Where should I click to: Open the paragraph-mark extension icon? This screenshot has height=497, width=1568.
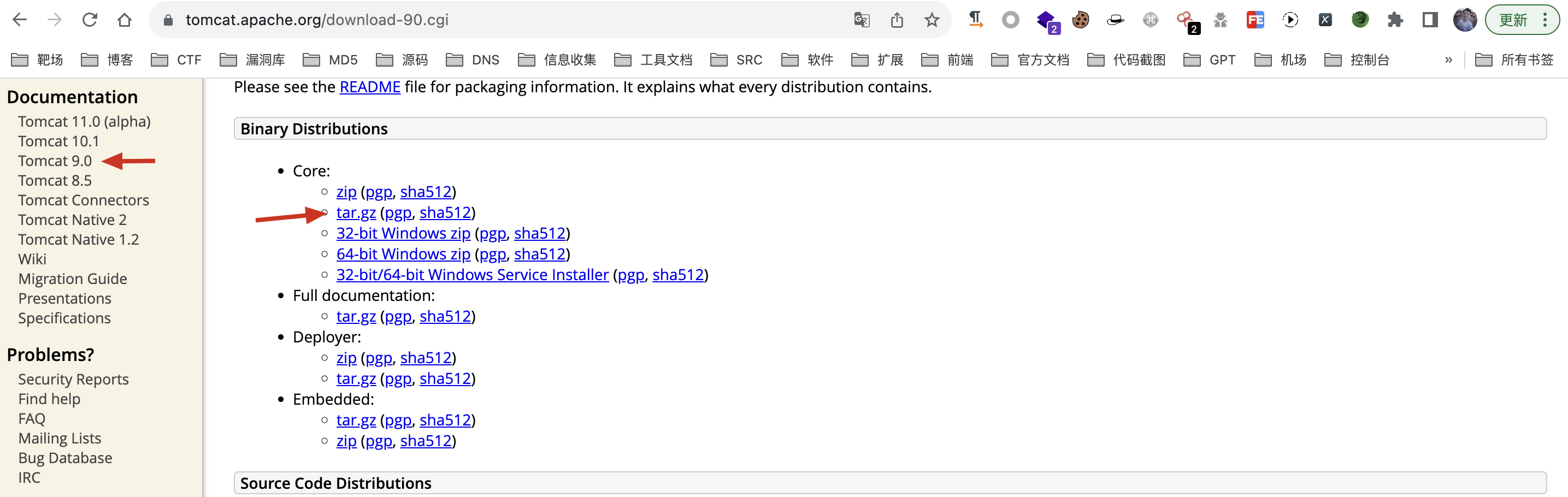[x=976, y=20]
